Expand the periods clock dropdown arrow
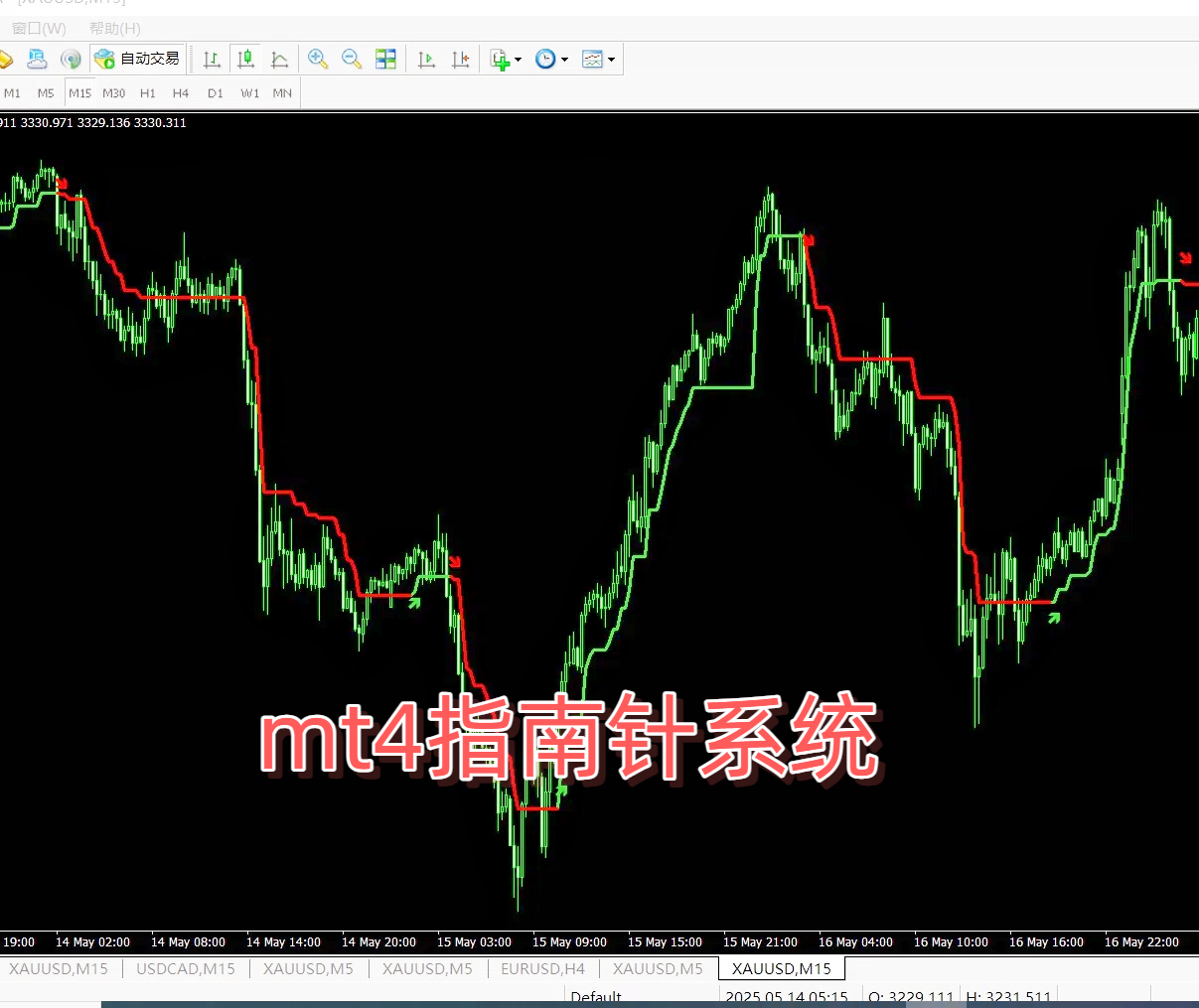The width and height of the screenshot is (1199, 1008). (x=564, y=60)
